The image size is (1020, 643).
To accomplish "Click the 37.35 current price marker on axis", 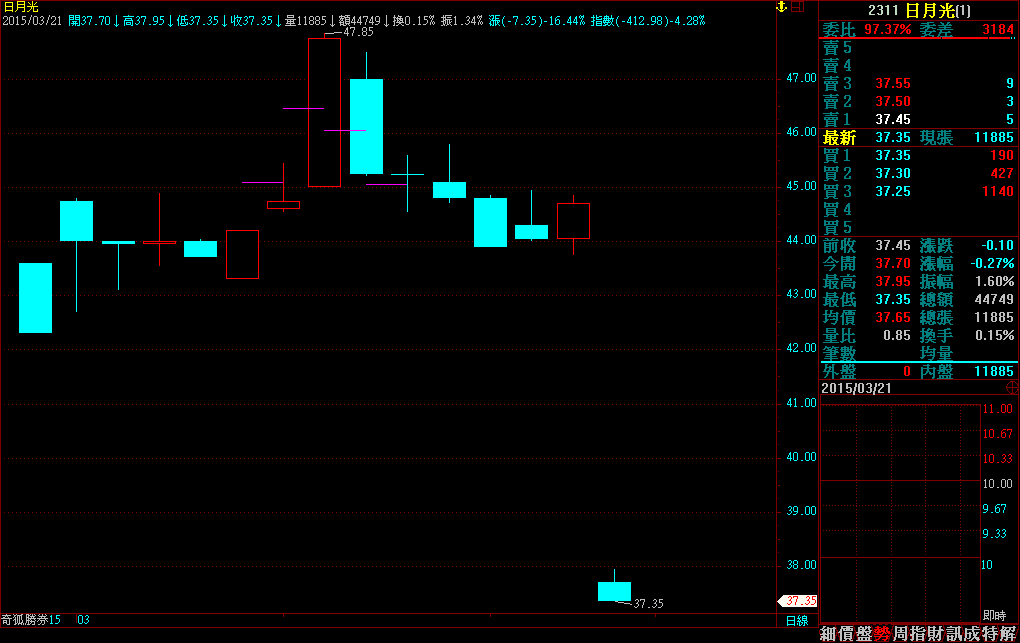I will click(798, 601).
